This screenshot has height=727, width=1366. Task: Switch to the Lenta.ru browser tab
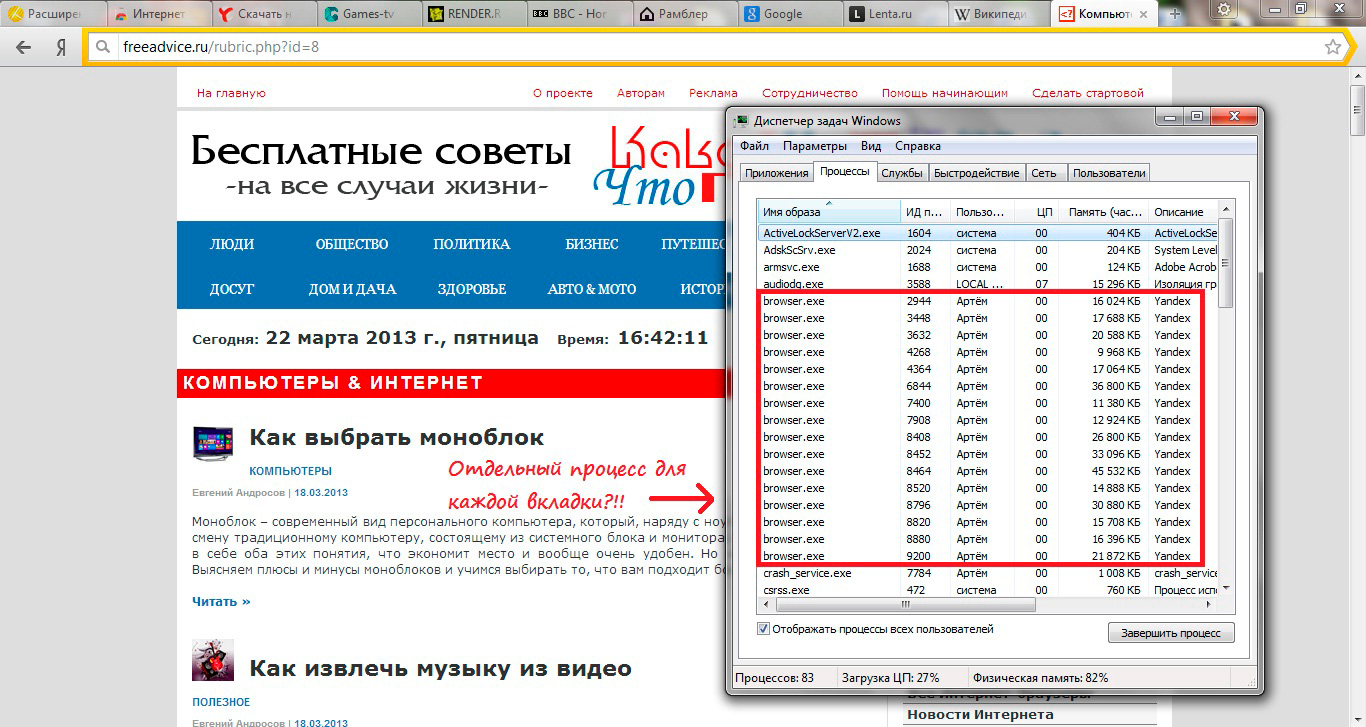(x=893, y=14)
